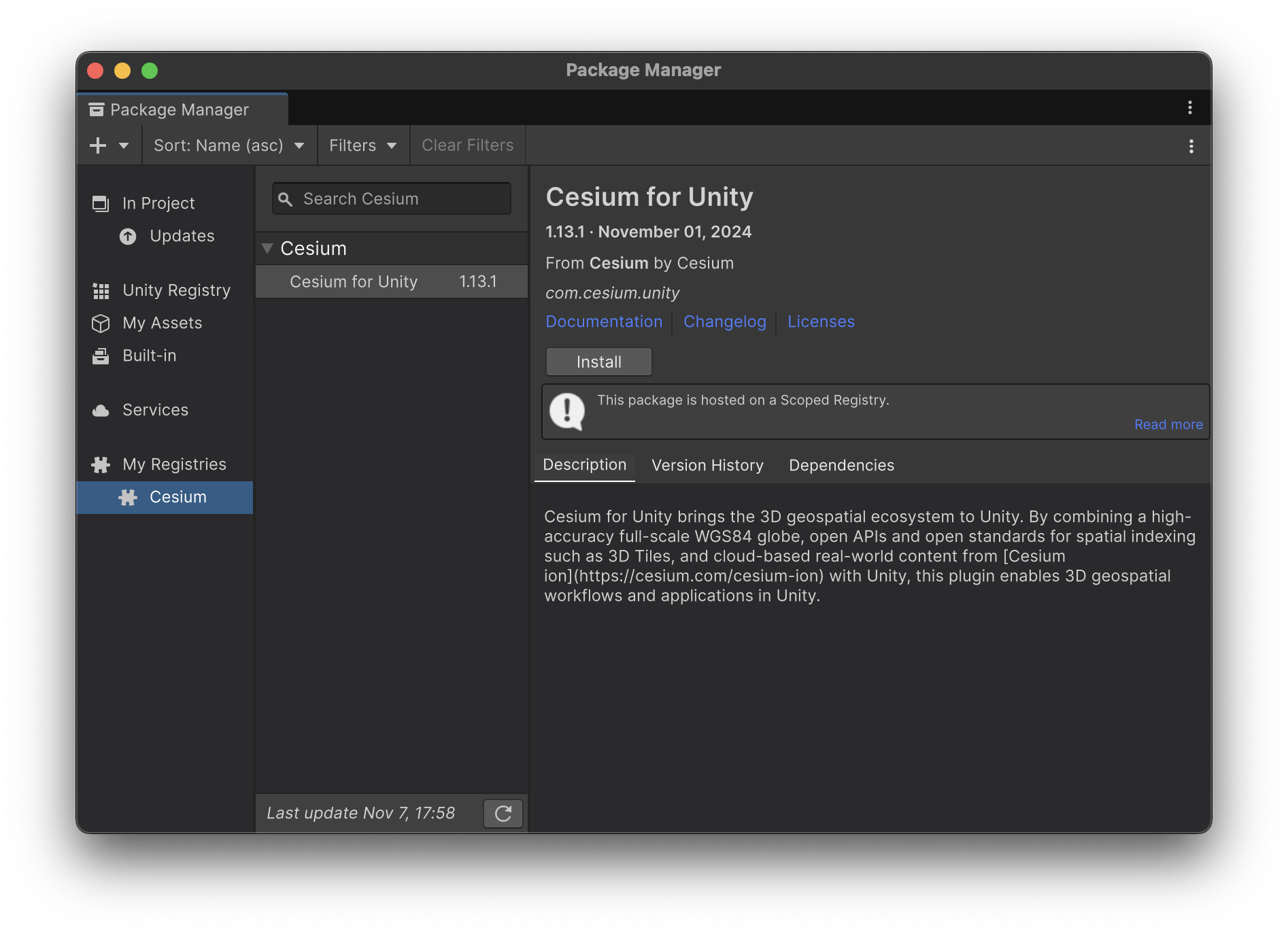Select the Cesium registry entry
Image resolution: width=1288 pixels, height=934 pixels.
pos(165,497)
